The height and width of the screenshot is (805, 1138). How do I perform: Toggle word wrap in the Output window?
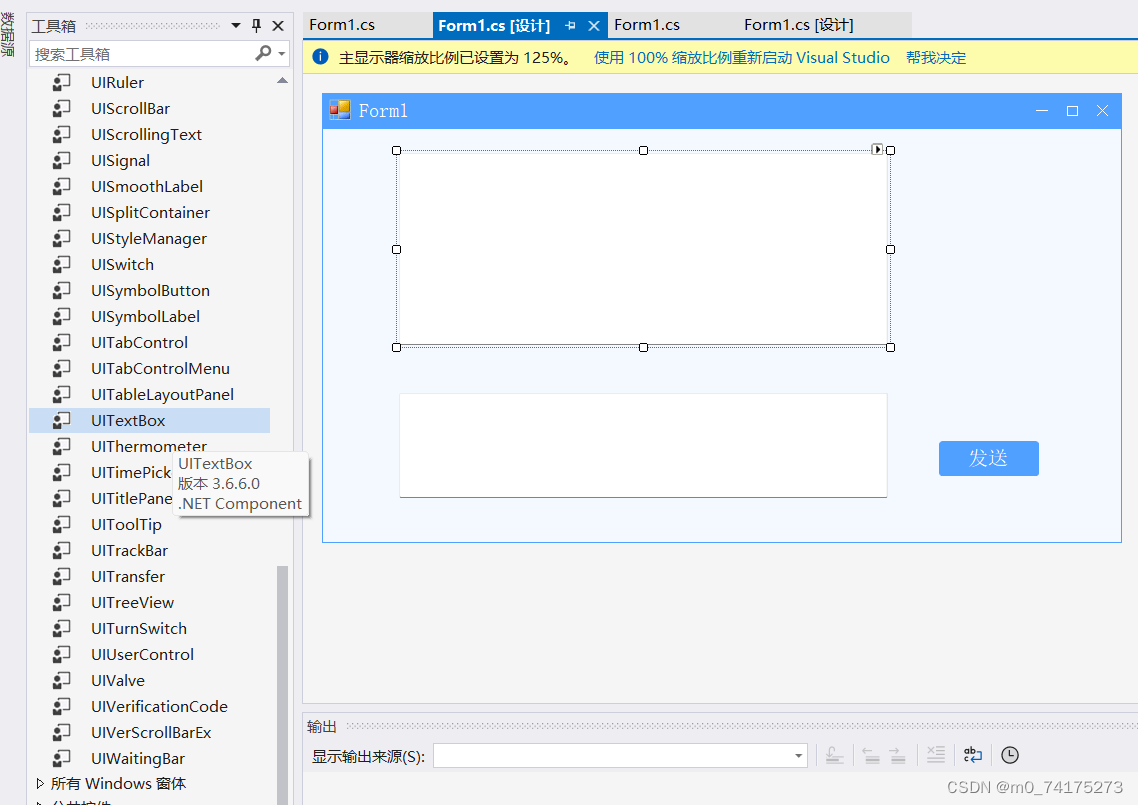tap(972, 755)
